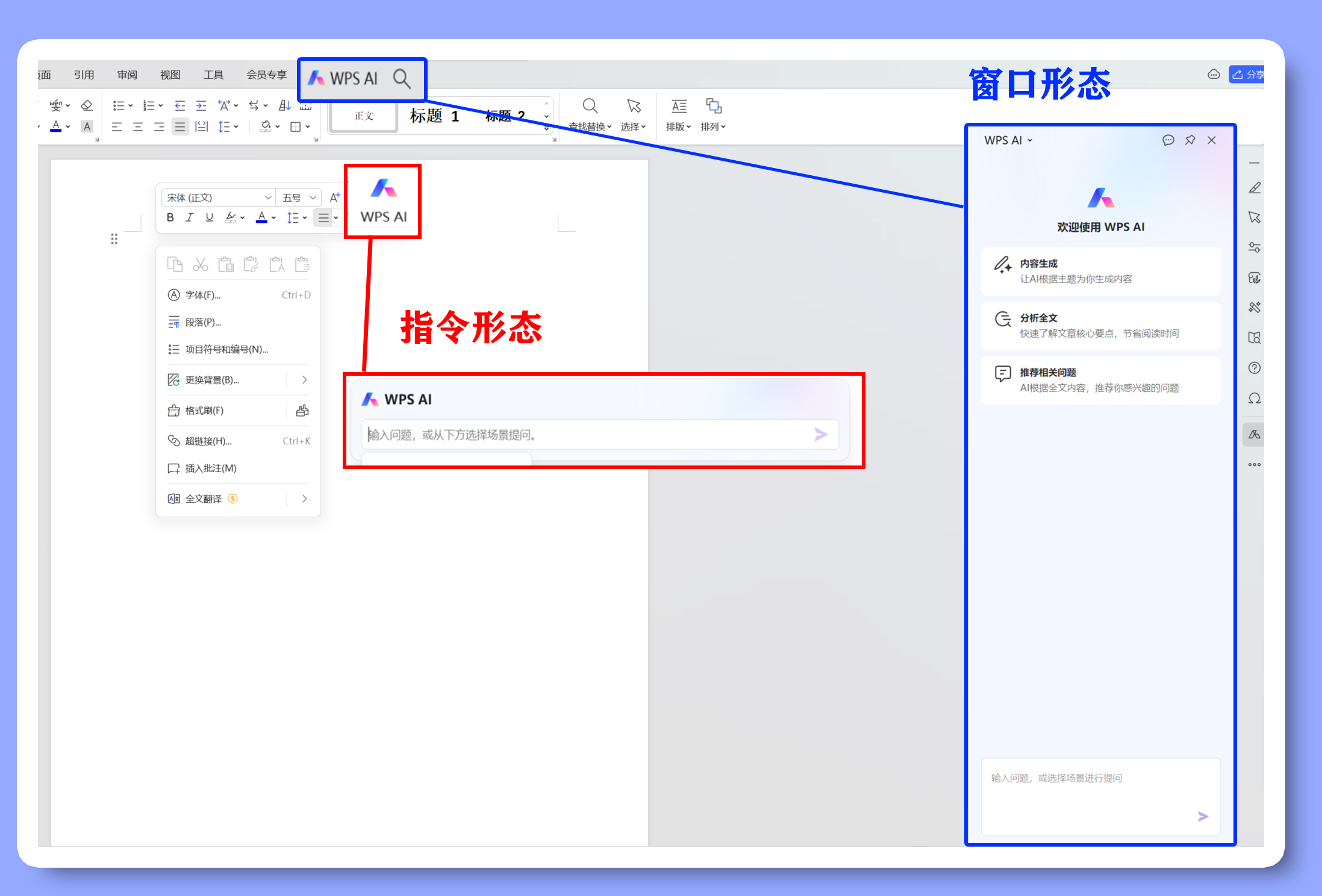Screen dimensions: 1322x896
Task: Click send arrow in WPS AI command bar
Action: (x=821, y=434)
